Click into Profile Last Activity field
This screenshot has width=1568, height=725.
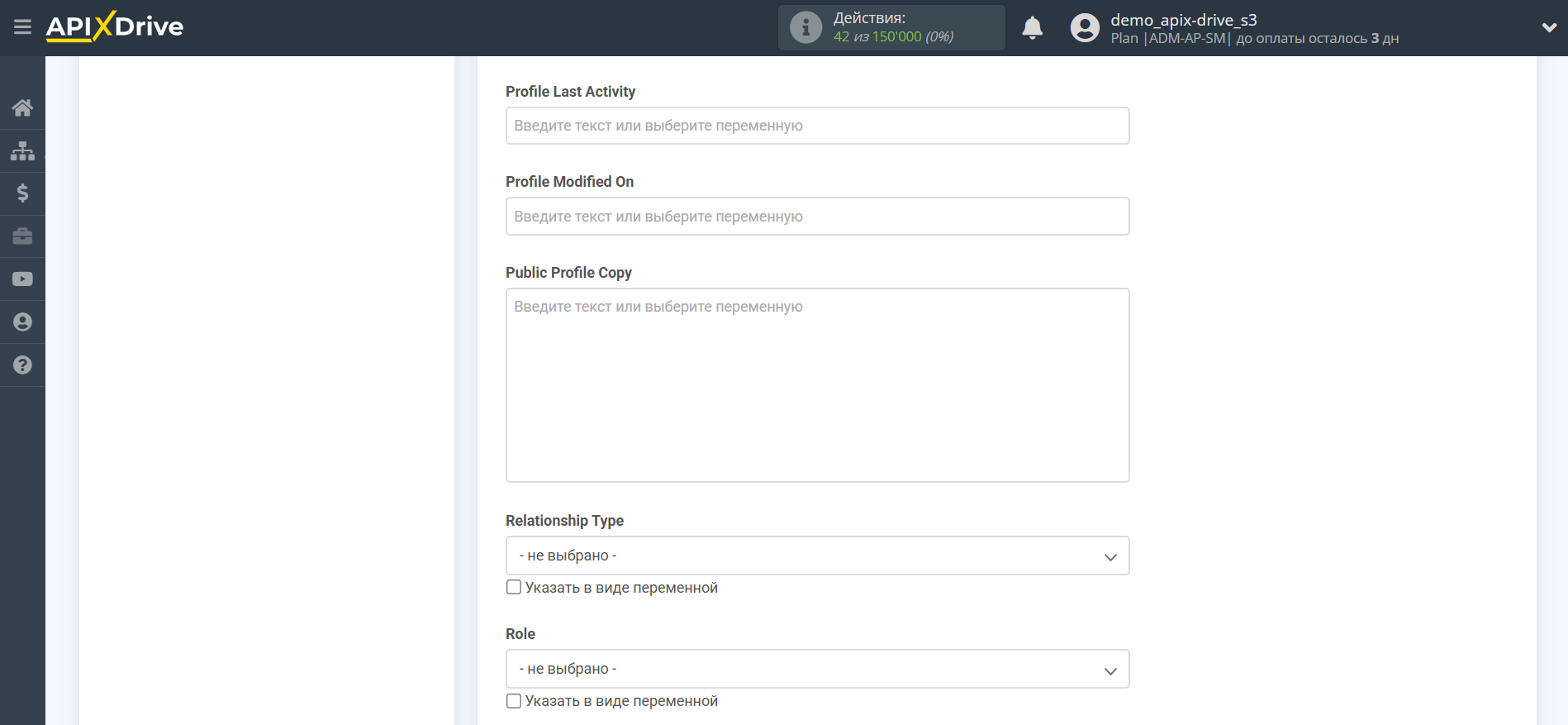coord(817,126)
